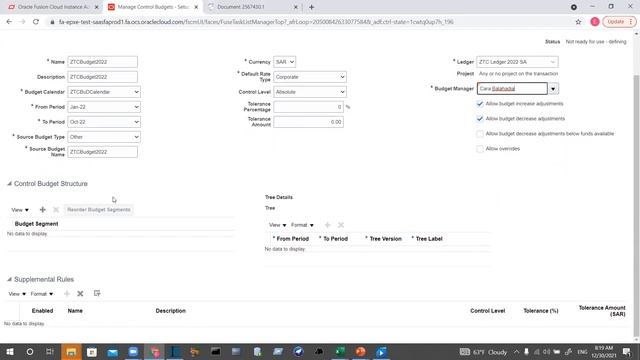
Task: Click the Chrome Update button
Action: [619, 22]
